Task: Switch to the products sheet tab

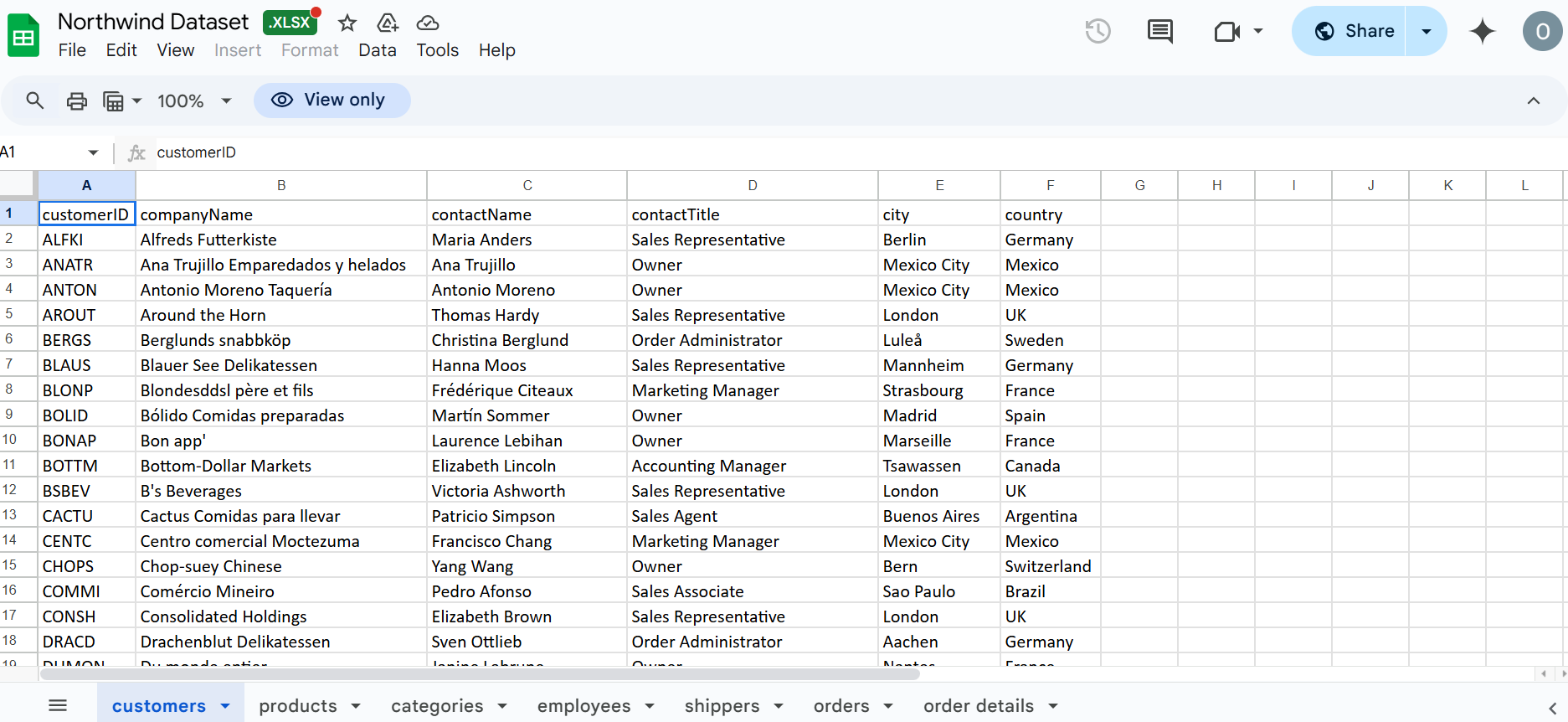Action: pos(298,706)
